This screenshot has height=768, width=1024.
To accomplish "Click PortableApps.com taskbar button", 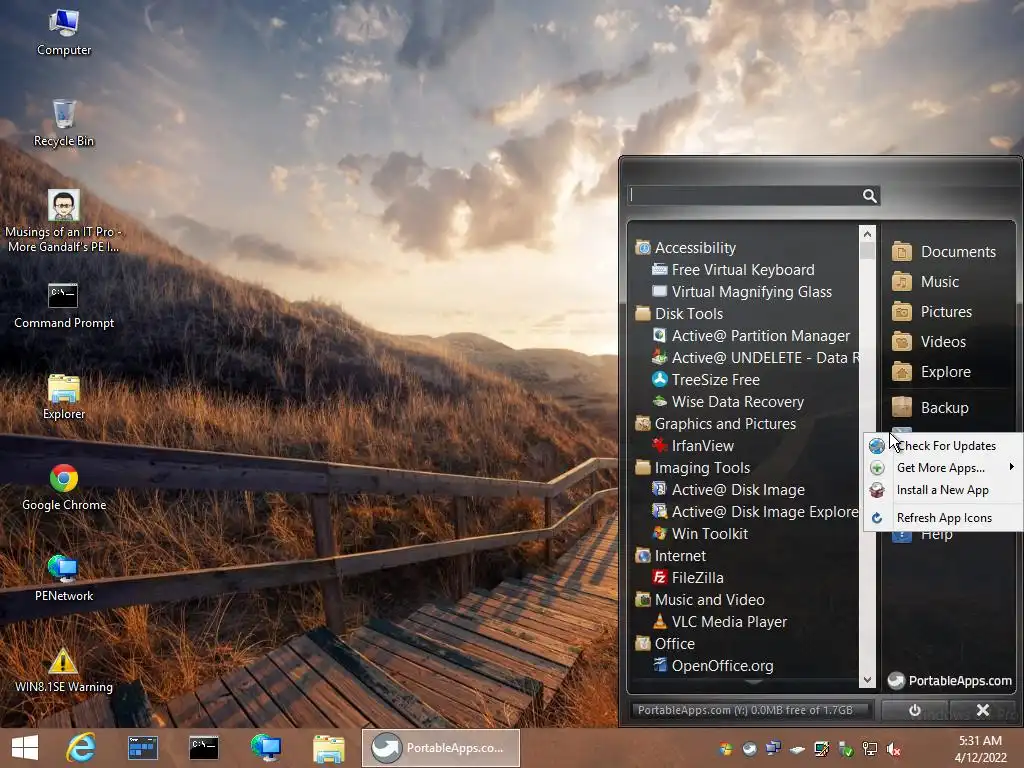I will [x=441, y=748].
